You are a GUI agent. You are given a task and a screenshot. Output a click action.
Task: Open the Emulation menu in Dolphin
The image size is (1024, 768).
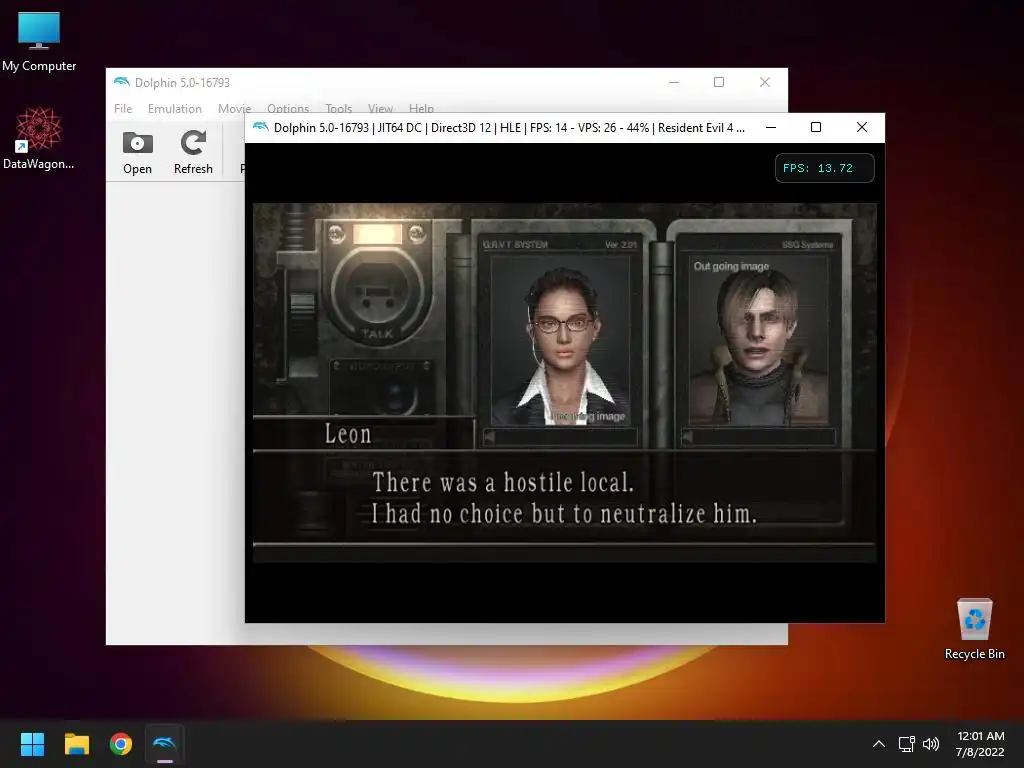tap(174, 108)
